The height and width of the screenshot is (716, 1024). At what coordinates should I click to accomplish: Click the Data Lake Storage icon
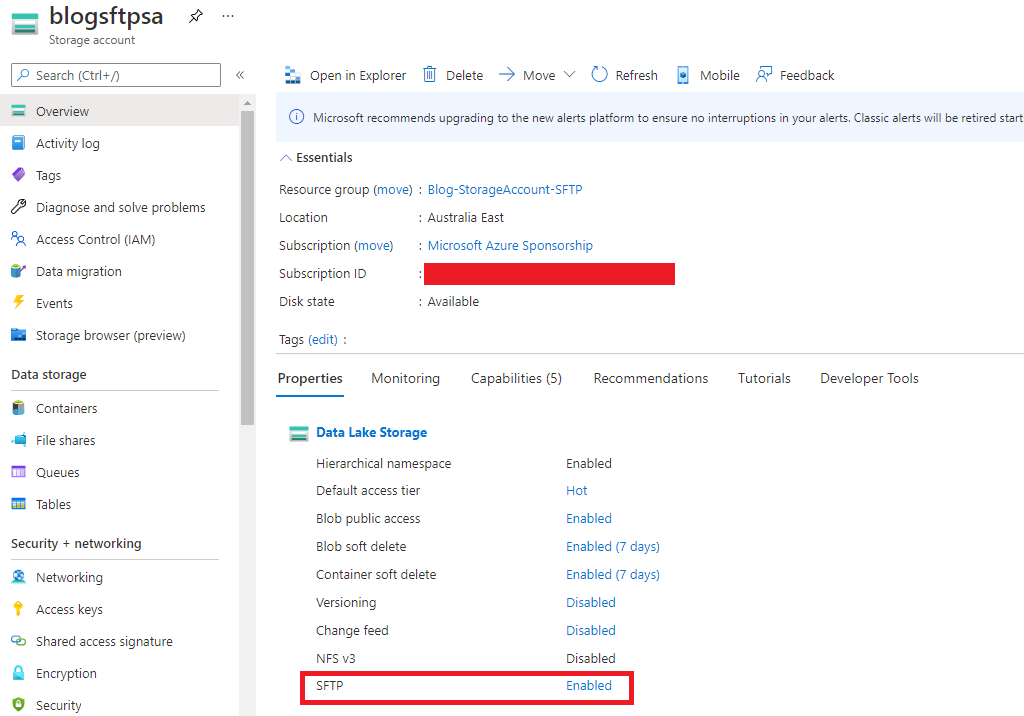pos(298,433)
